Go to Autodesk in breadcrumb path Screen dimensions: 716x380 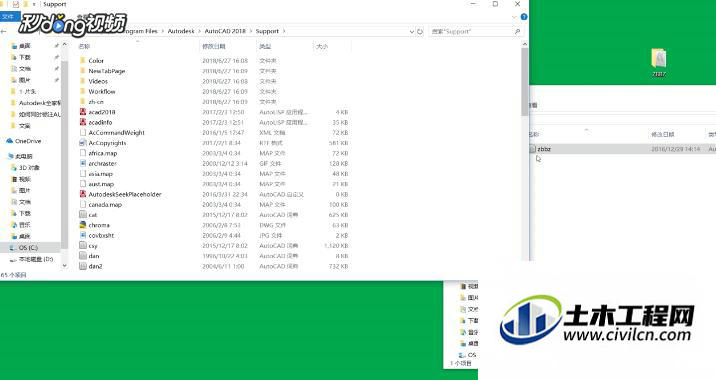pyautogui.click(x=181, y=31)
